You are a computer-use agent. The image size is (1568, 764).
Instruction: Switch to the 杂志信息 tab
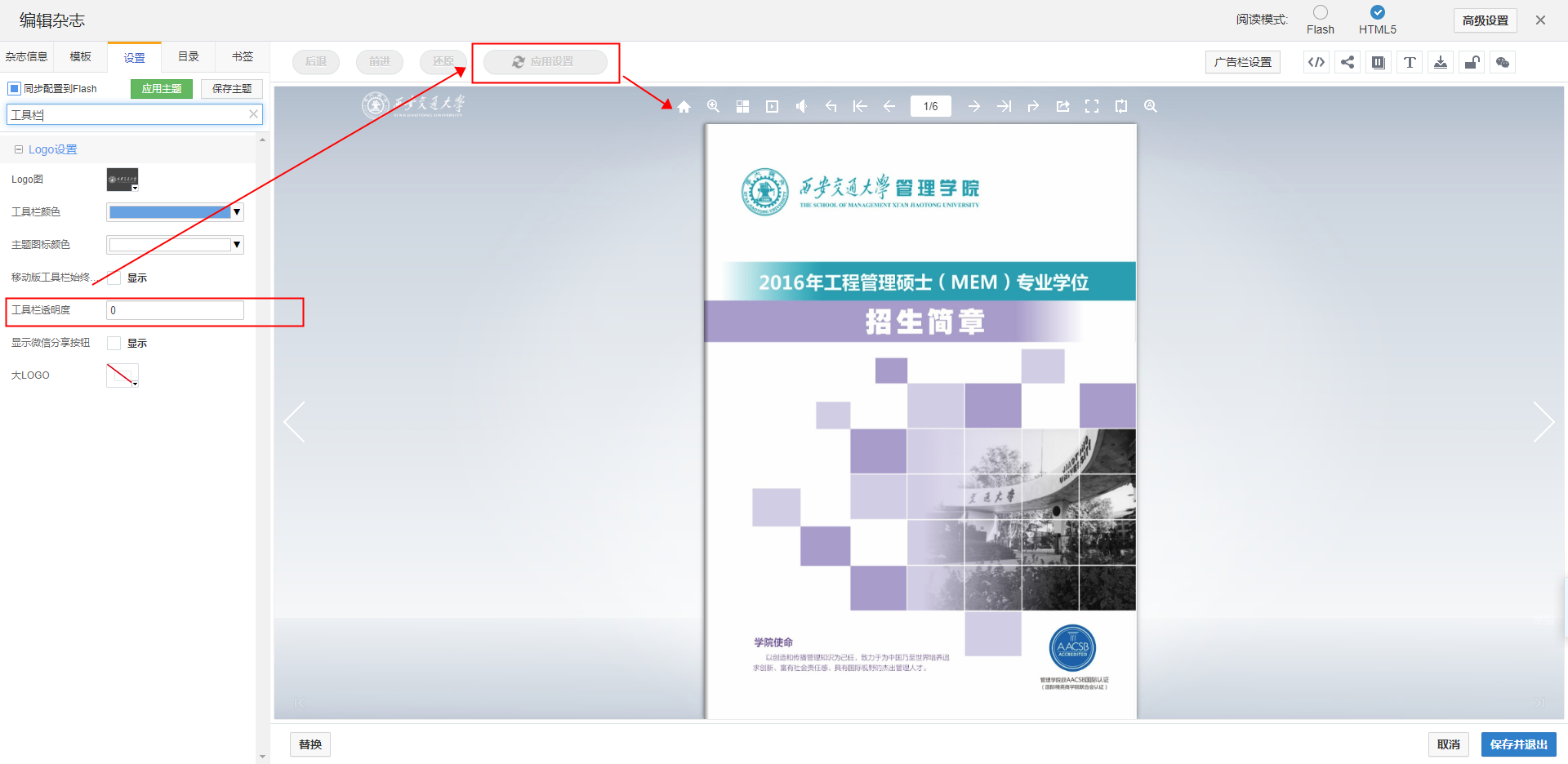tap(27, 56)
